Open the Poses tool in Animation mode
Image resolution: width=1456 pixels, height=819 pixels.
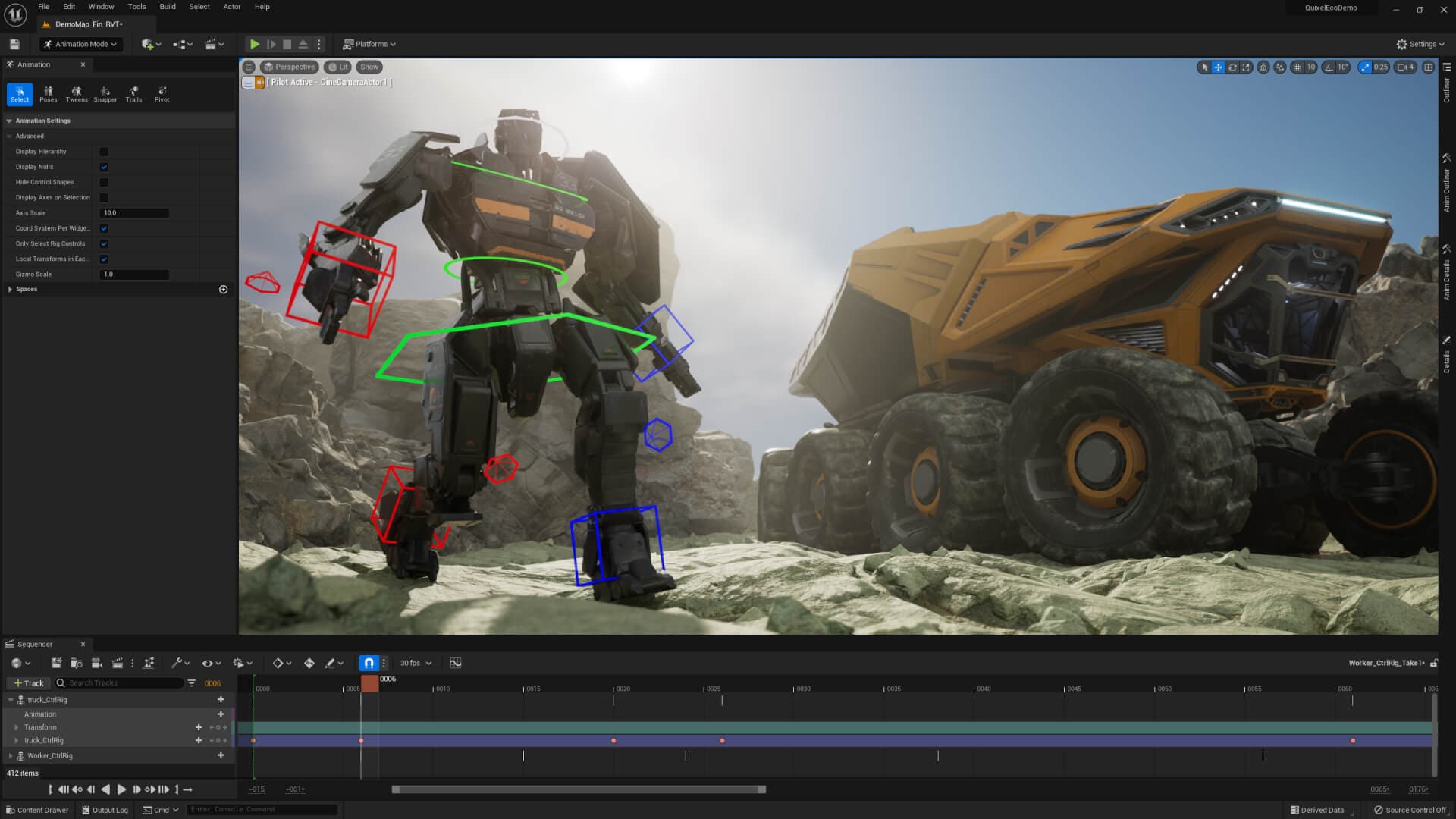[x=48, y=95]
